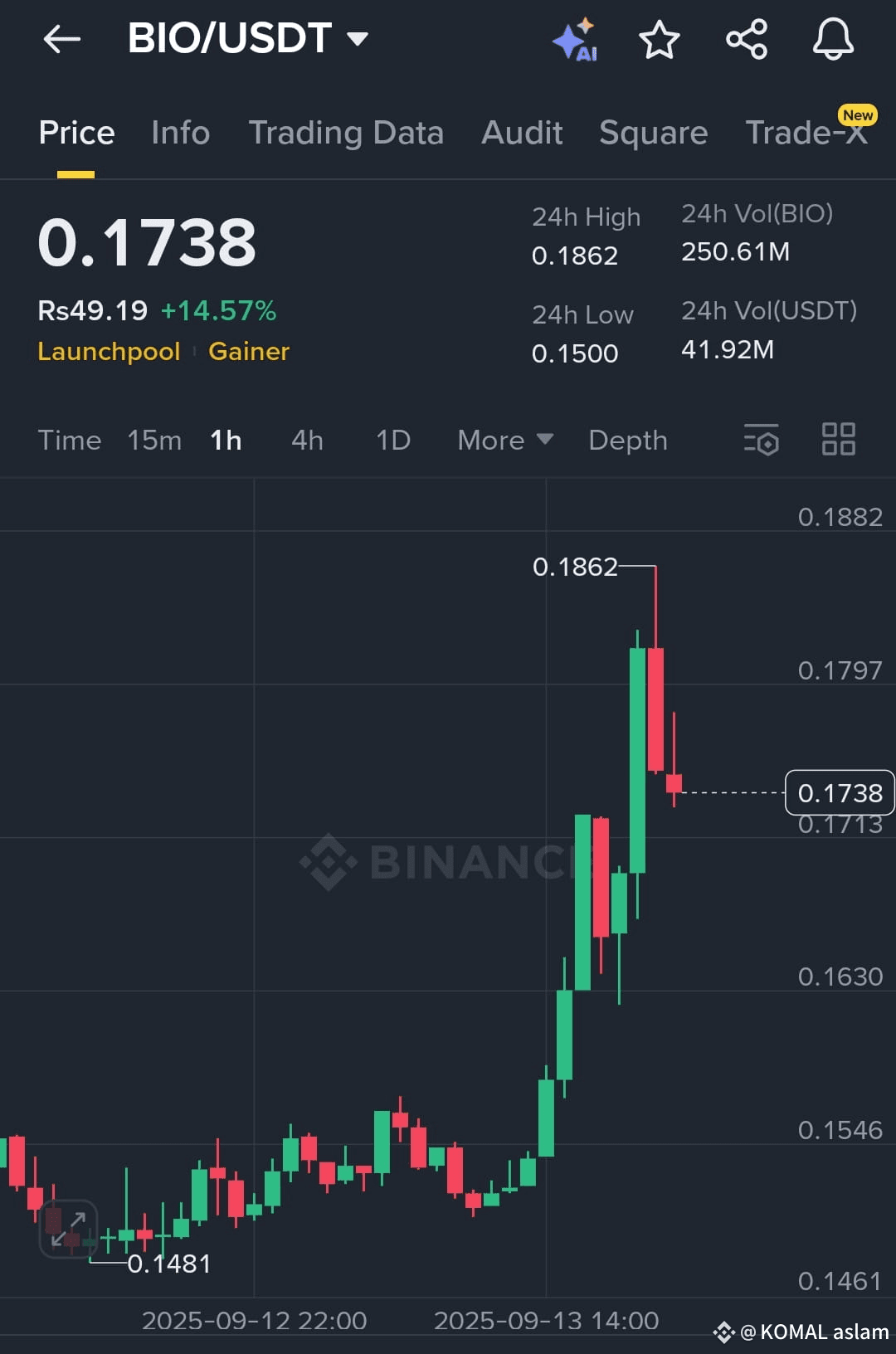This screenshot has height=1354, width=896.
Task: Tap the 0.1738 current price label
Action: coord(840,793)
